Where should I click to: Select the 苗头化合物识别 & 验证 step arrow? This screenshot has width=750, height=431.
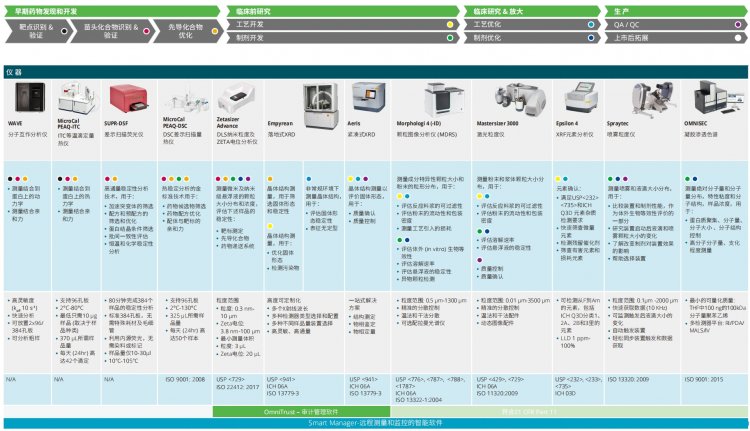114,31
